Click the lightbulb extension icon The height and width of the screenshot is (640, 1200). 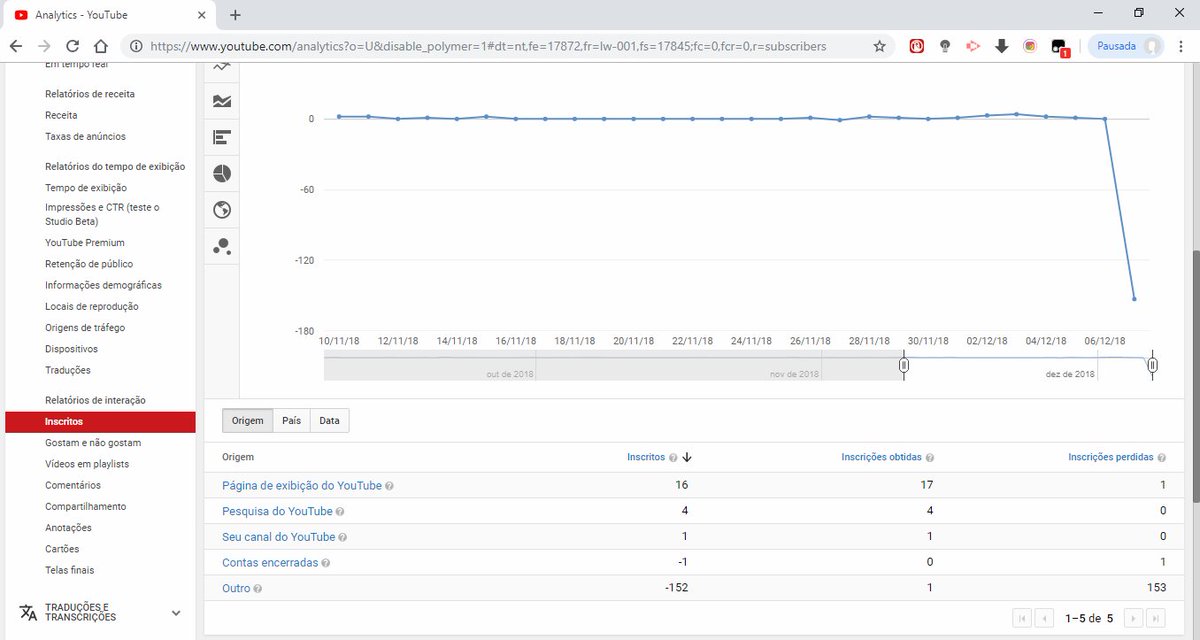pos(945,46)
